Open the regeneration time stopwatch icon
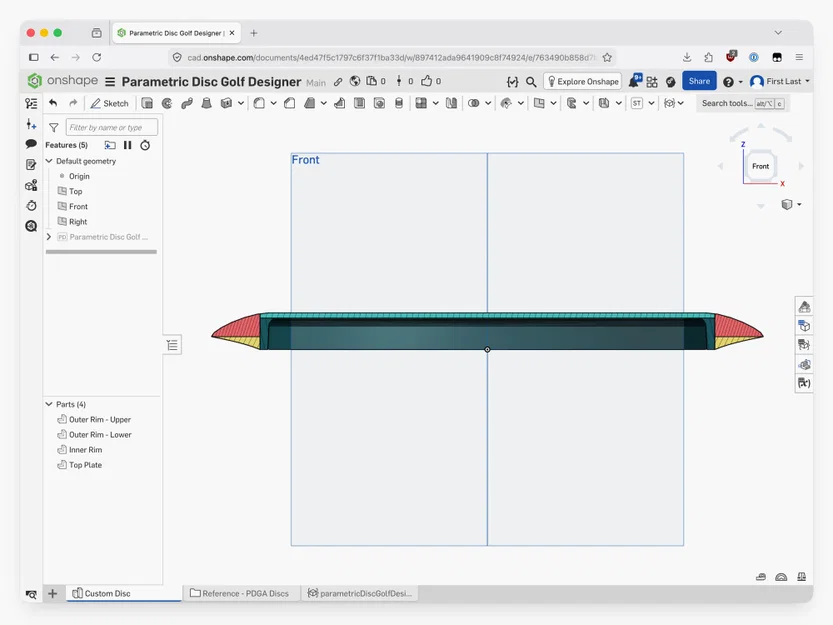833x625 pixels. coord(145,145)
